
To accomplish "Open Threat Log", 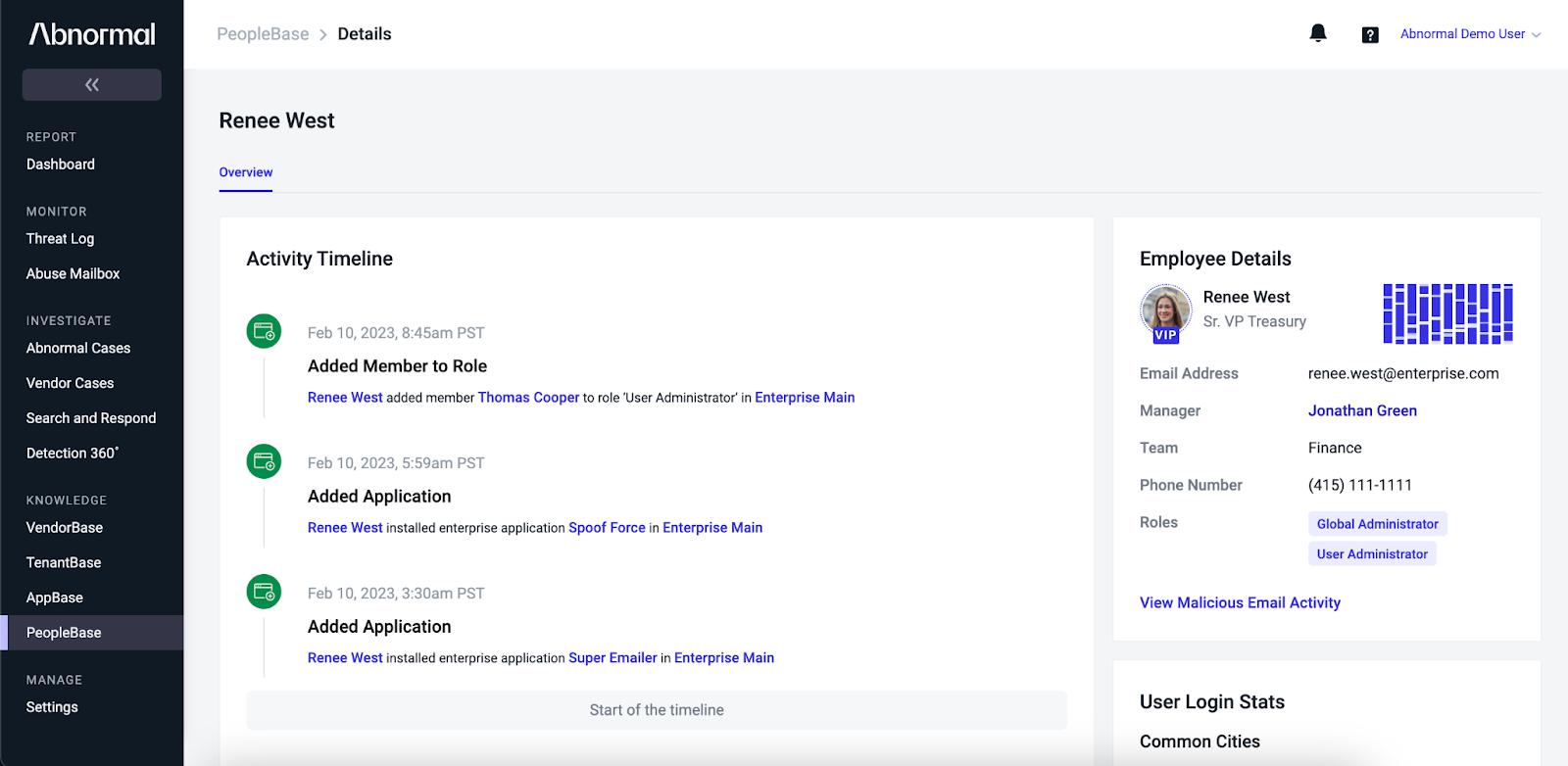I will (60, 239).
